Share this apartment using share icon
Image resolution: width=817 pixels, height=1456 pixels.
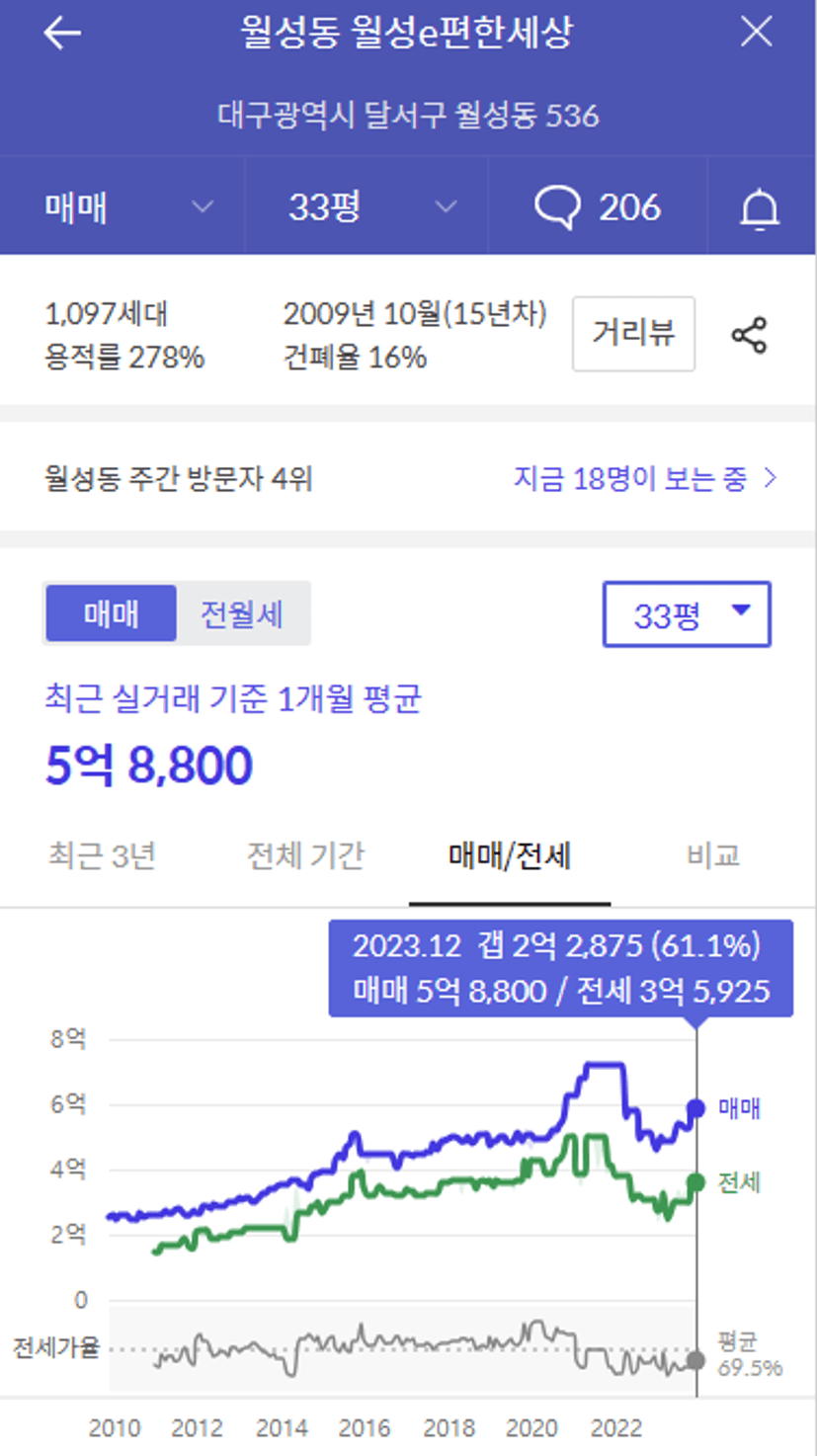(x=750, y=335)
